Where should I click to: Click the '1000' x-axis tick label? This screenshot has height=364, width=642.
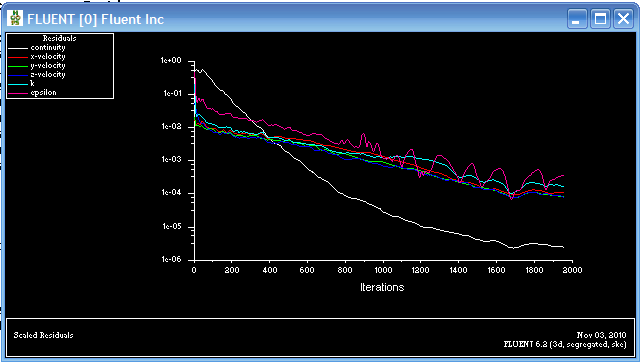pos(383,270)
